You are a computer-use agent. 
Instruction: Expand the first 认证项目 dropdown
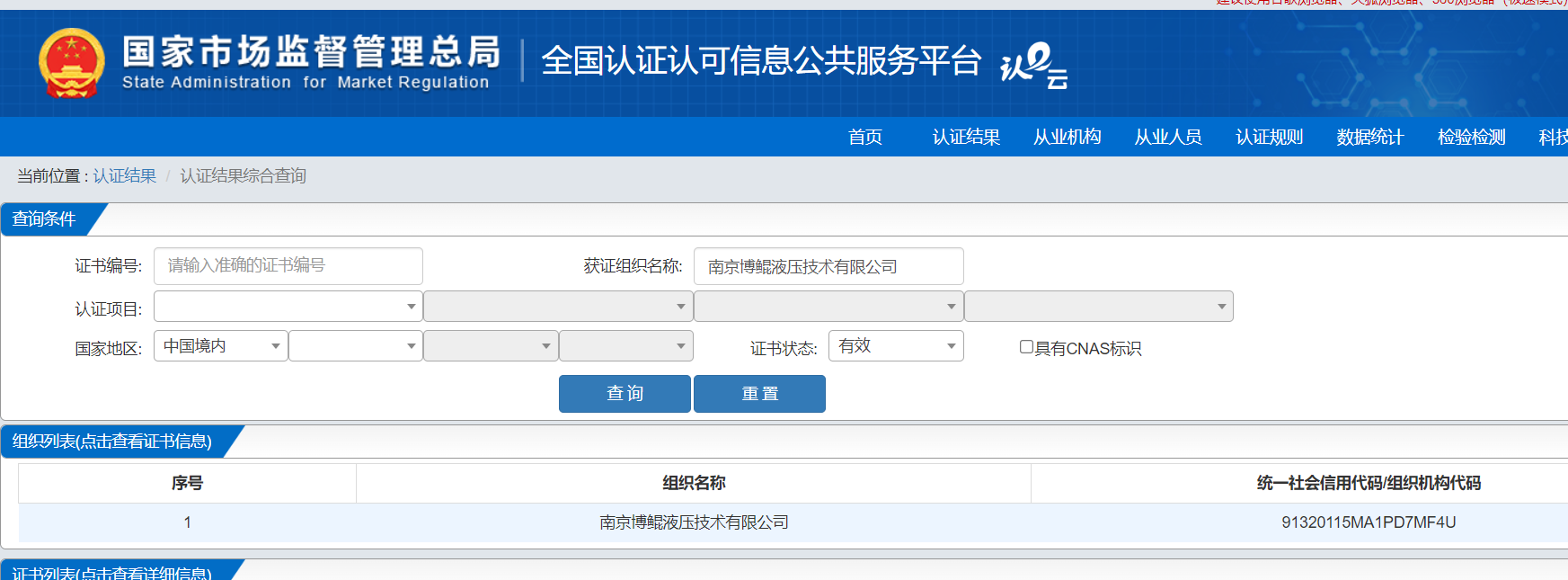[x=288, y=307]
